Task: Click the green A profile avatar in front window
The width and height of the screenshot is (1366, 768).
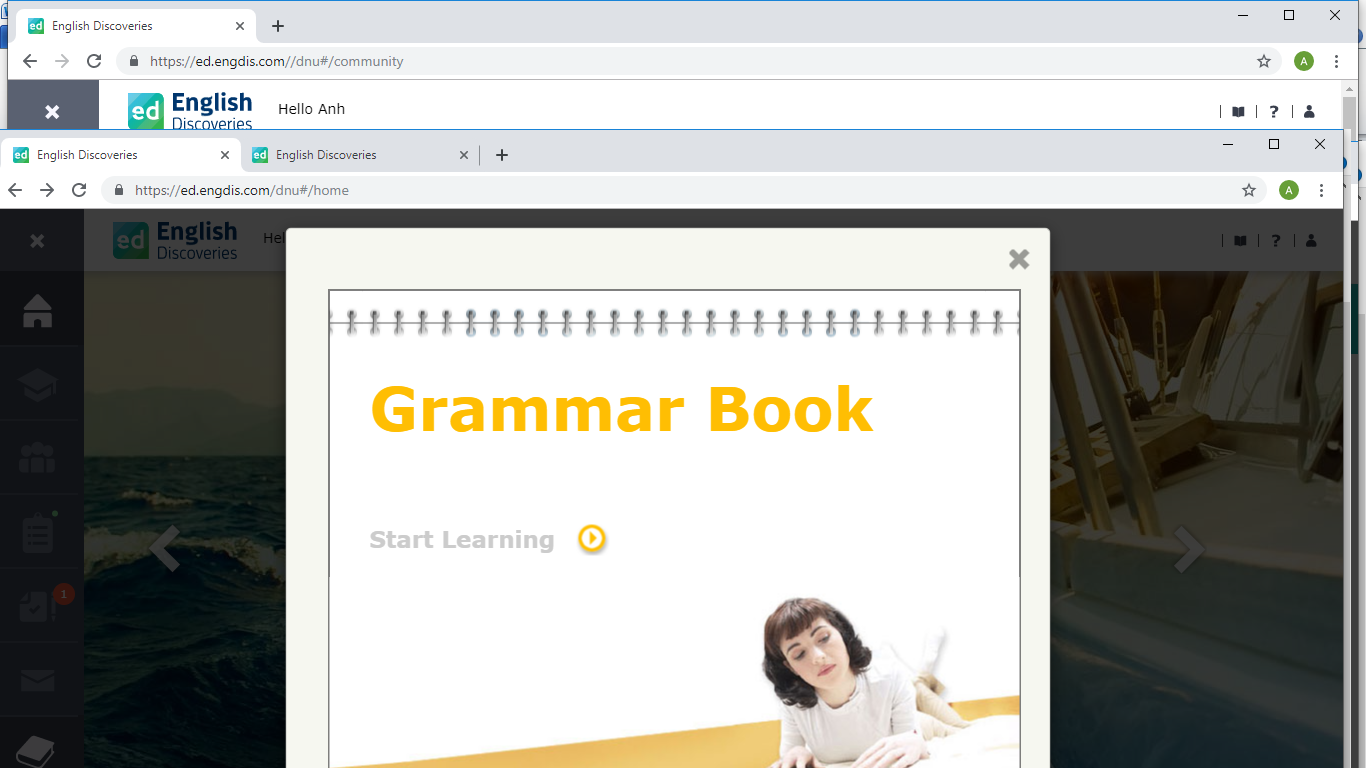Action: click(1289, 190)
